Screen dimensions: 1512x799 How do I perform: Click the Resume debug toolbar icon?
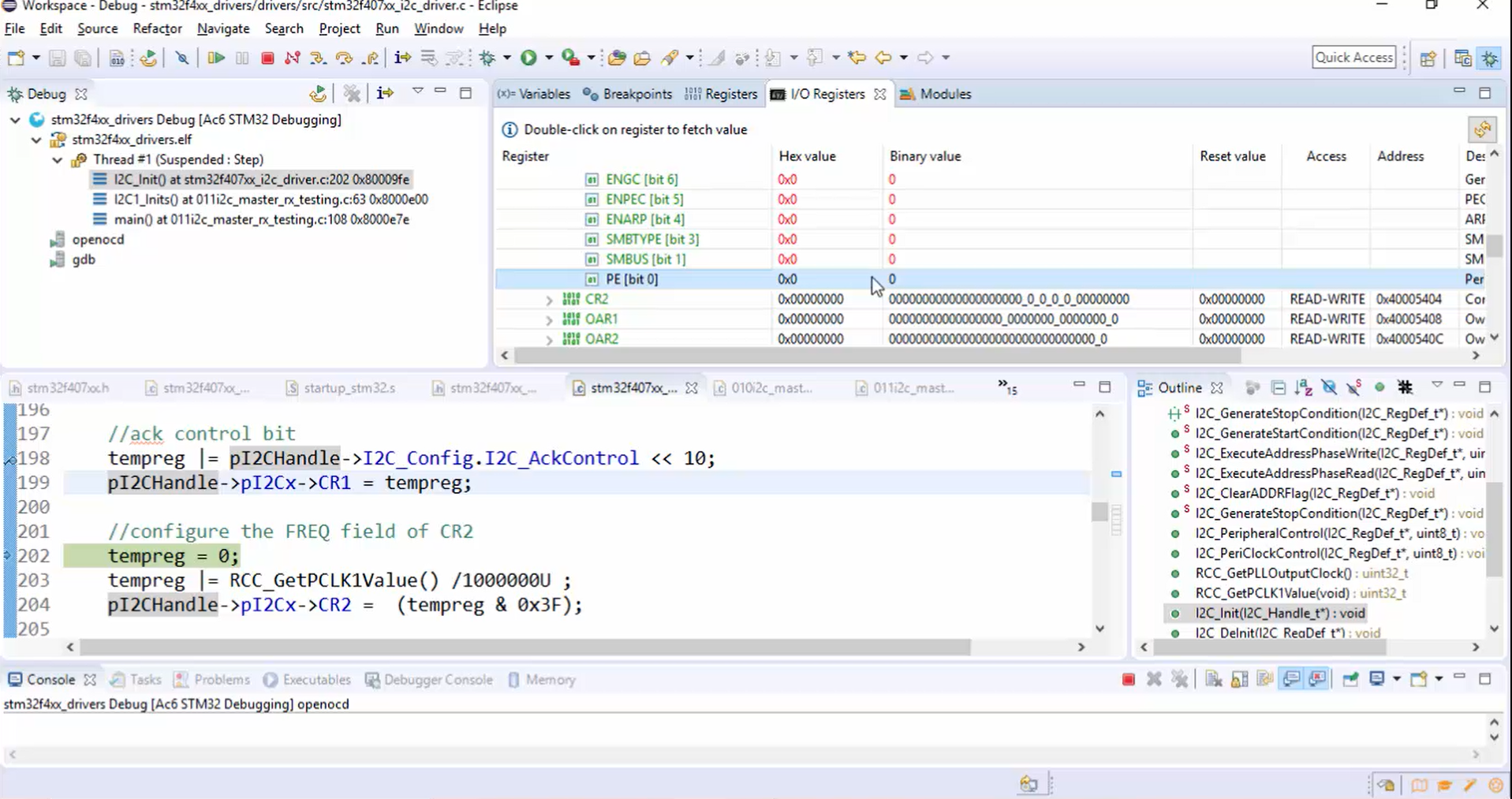pos(215,58)
